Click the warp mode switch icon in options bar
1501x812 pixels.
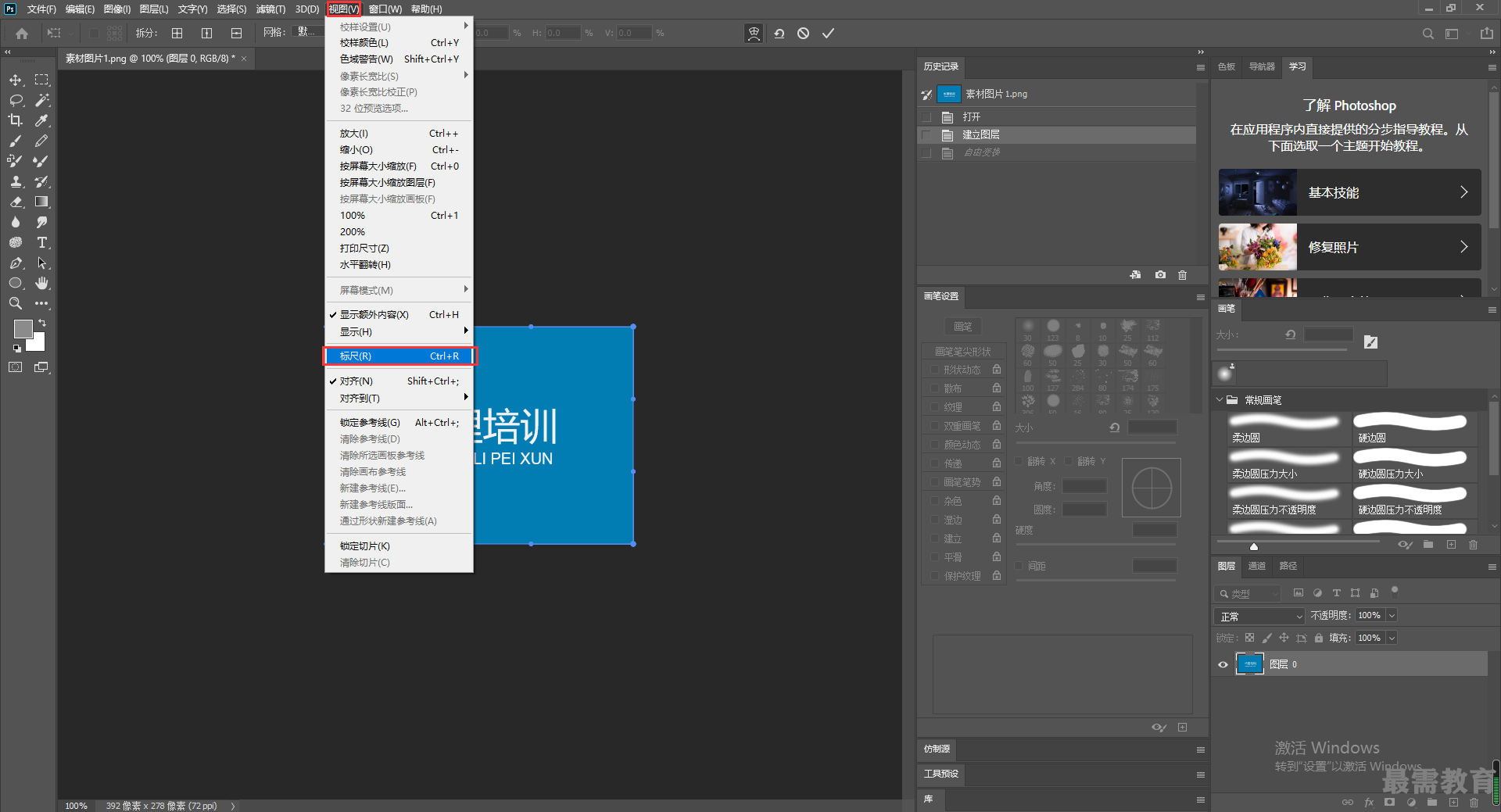[x=754, y=33]
